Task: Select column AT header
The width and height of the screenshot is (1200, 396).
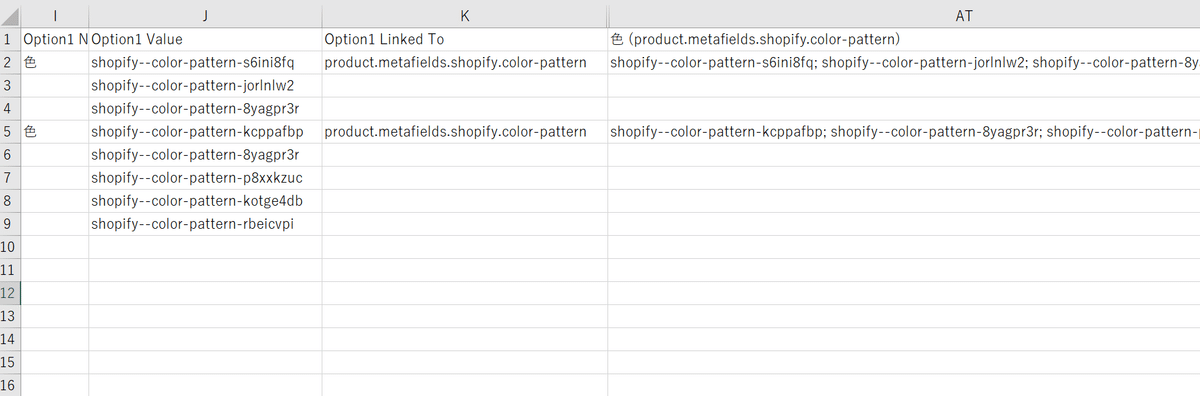Action: tap(903, 15)
